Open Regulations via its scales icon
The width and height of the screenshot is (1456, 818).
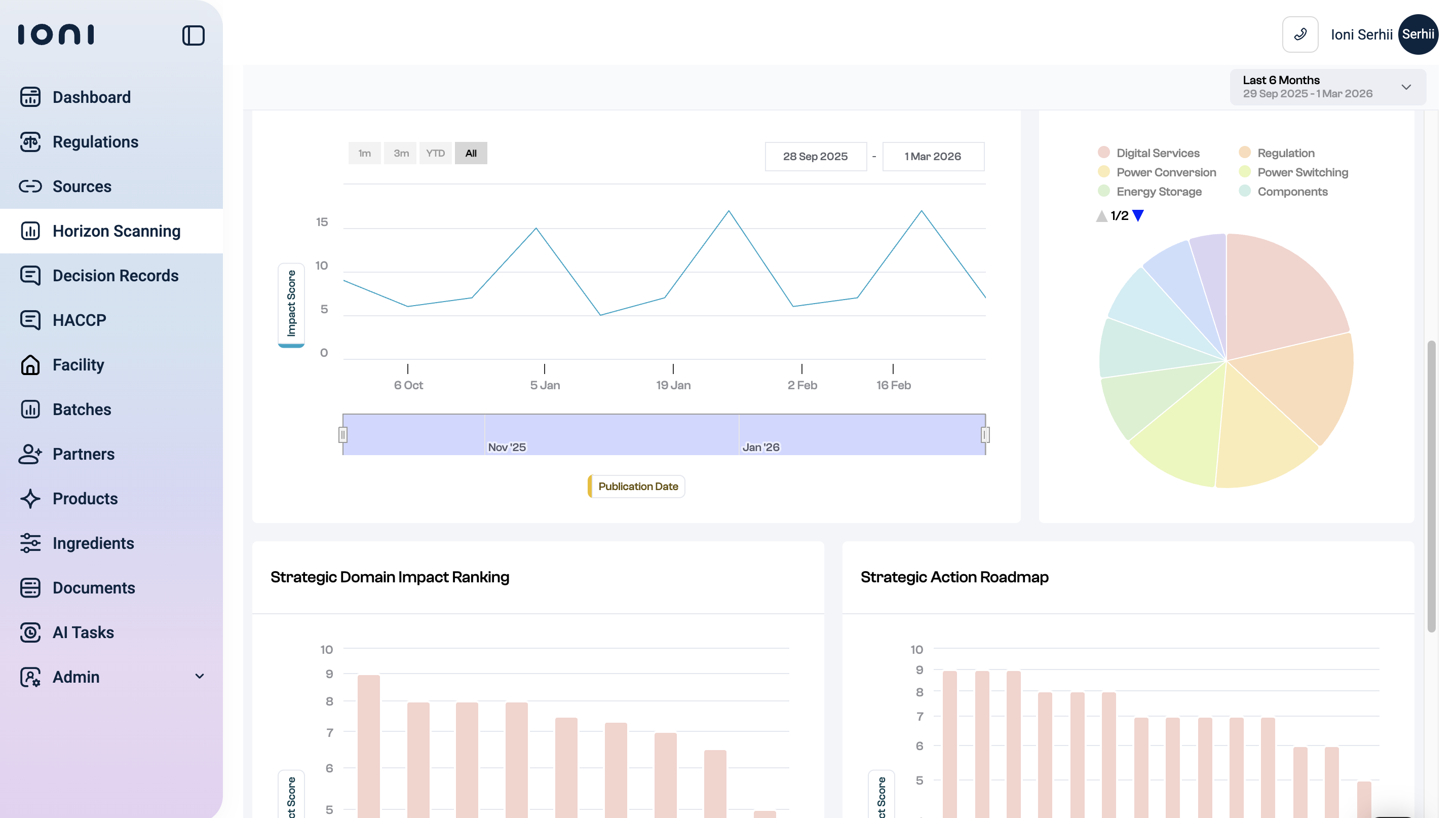(30, 142)
